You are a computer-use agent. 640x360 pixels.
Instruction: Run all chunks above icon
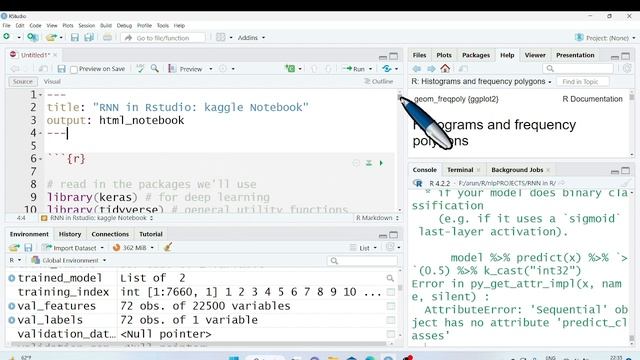[x=369, y=163]
